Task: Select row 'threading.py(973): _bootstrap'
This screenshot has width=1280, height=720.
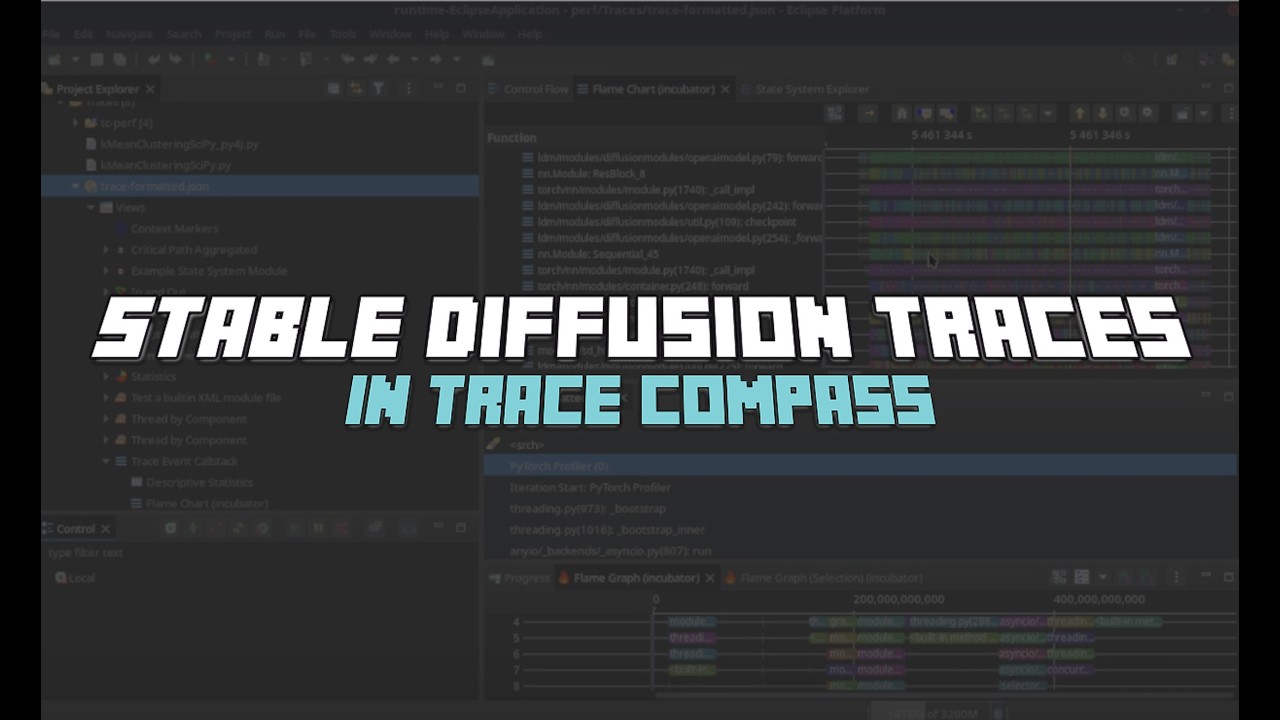Action: tap(860, 509)
